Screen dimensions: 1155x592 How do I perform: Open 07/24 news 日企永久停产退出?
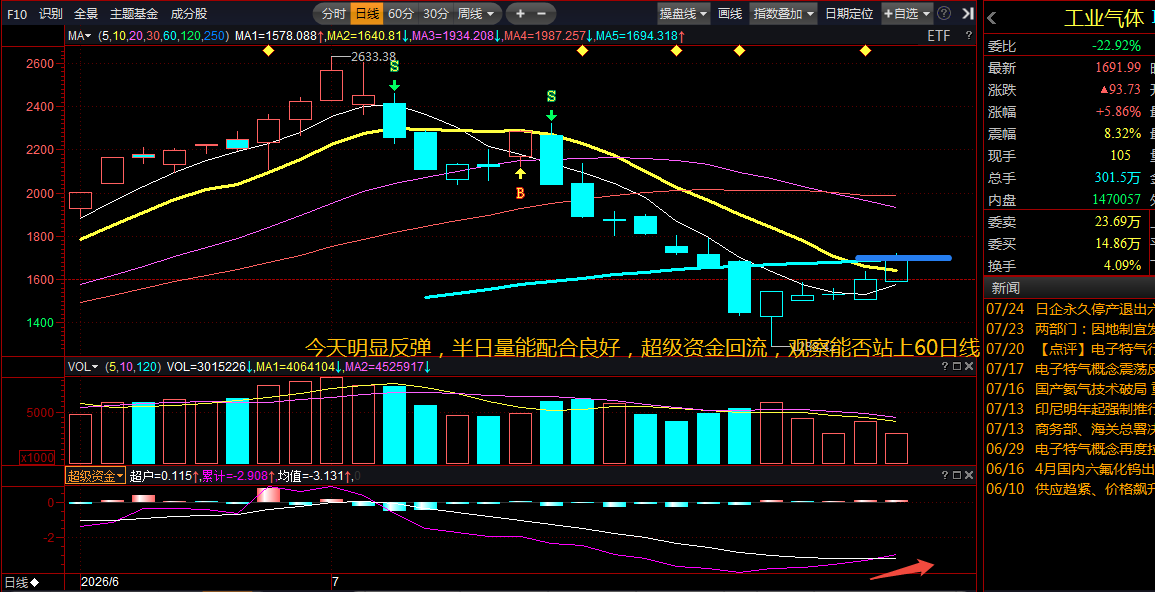coord(1070,309)
